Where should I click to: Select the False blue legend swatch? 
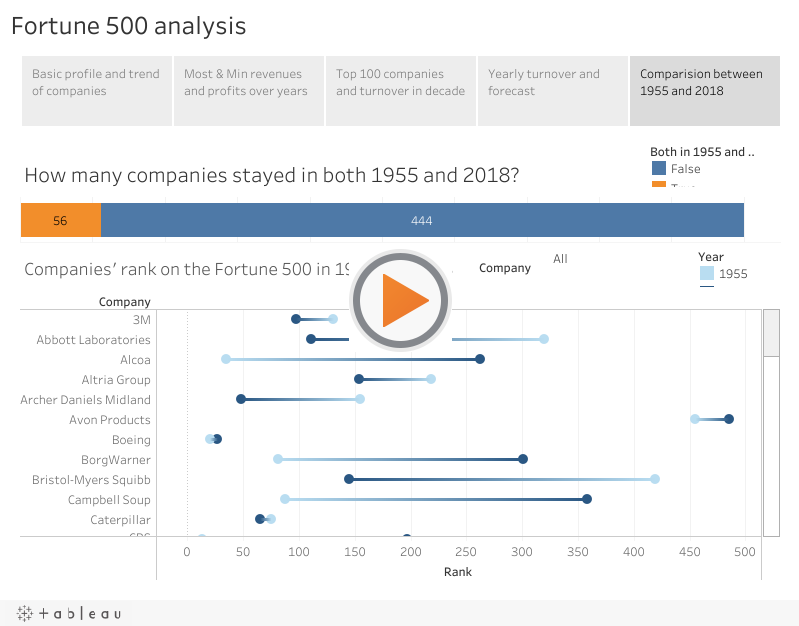[659, 168]
